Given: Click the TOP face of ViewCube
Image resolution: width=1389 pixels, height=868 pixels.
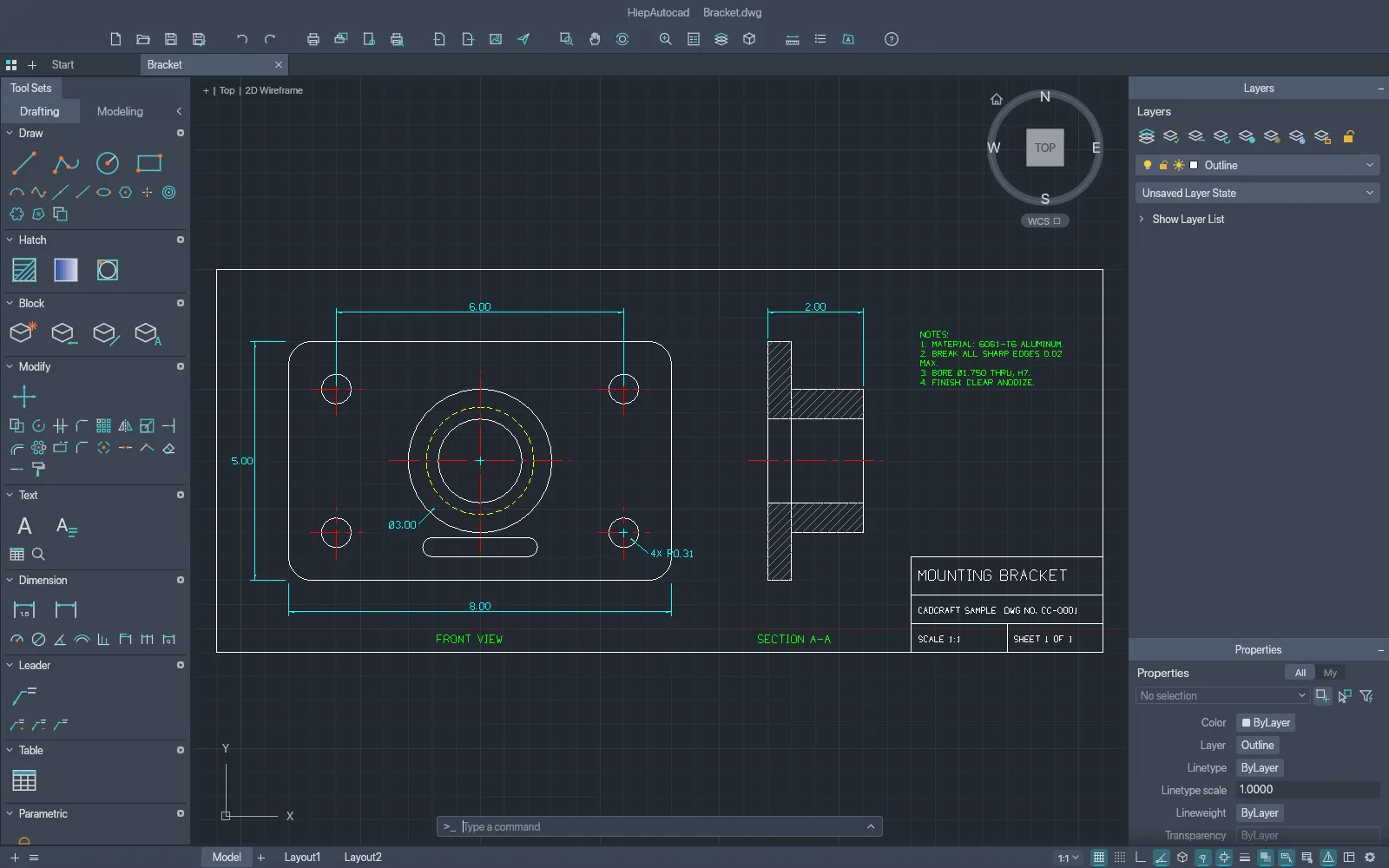Looking at the screenshot, I should (x=1045, y=148).
